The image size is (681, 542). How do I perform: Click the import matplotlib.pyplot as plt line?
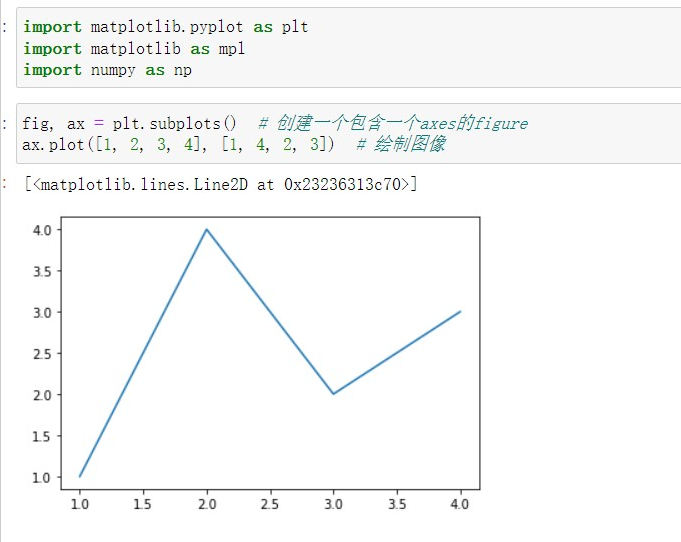coord(165,27)
